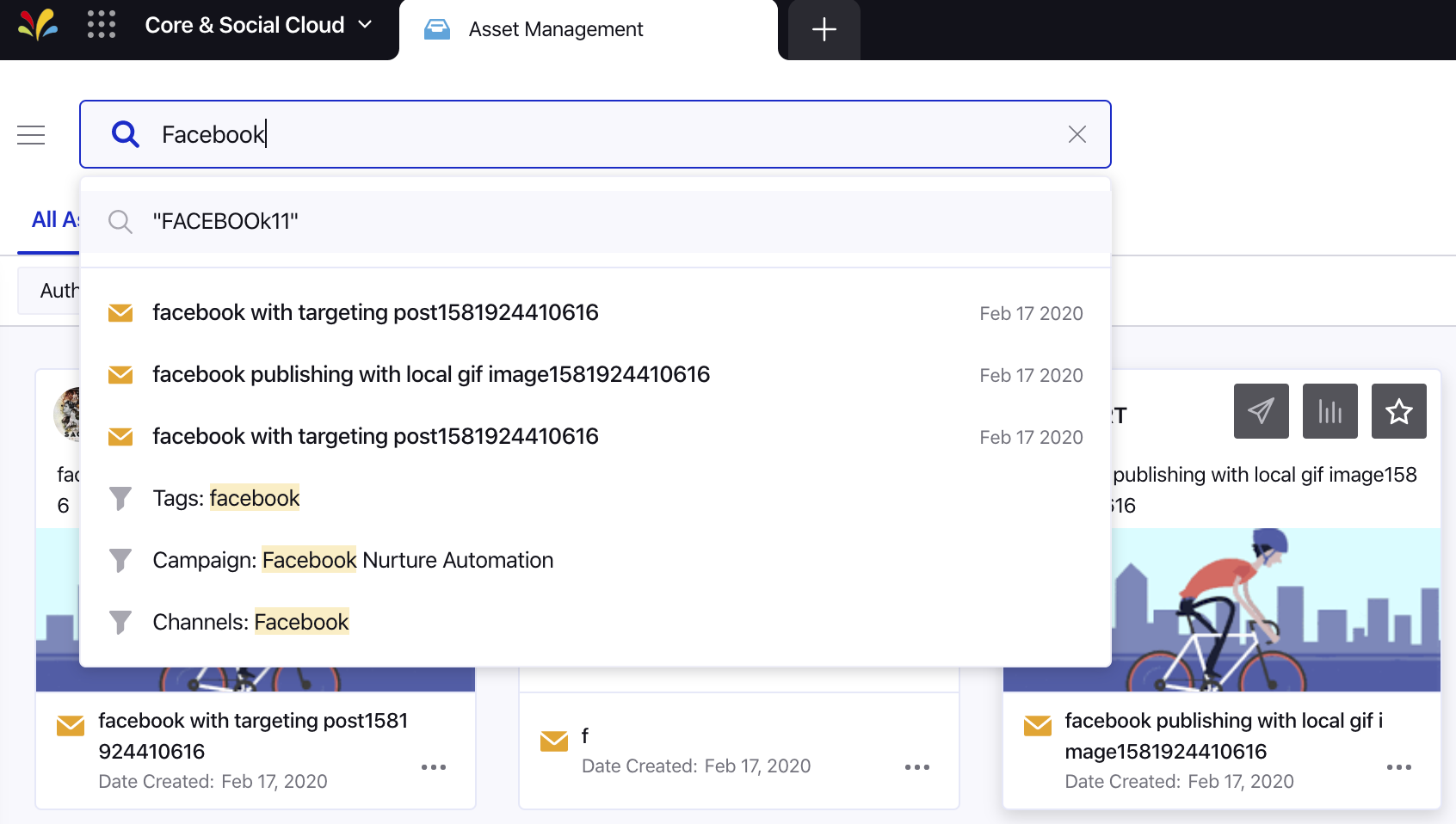
Task: Open first facebook with targeting post suggestion
Action: [595, 313]
